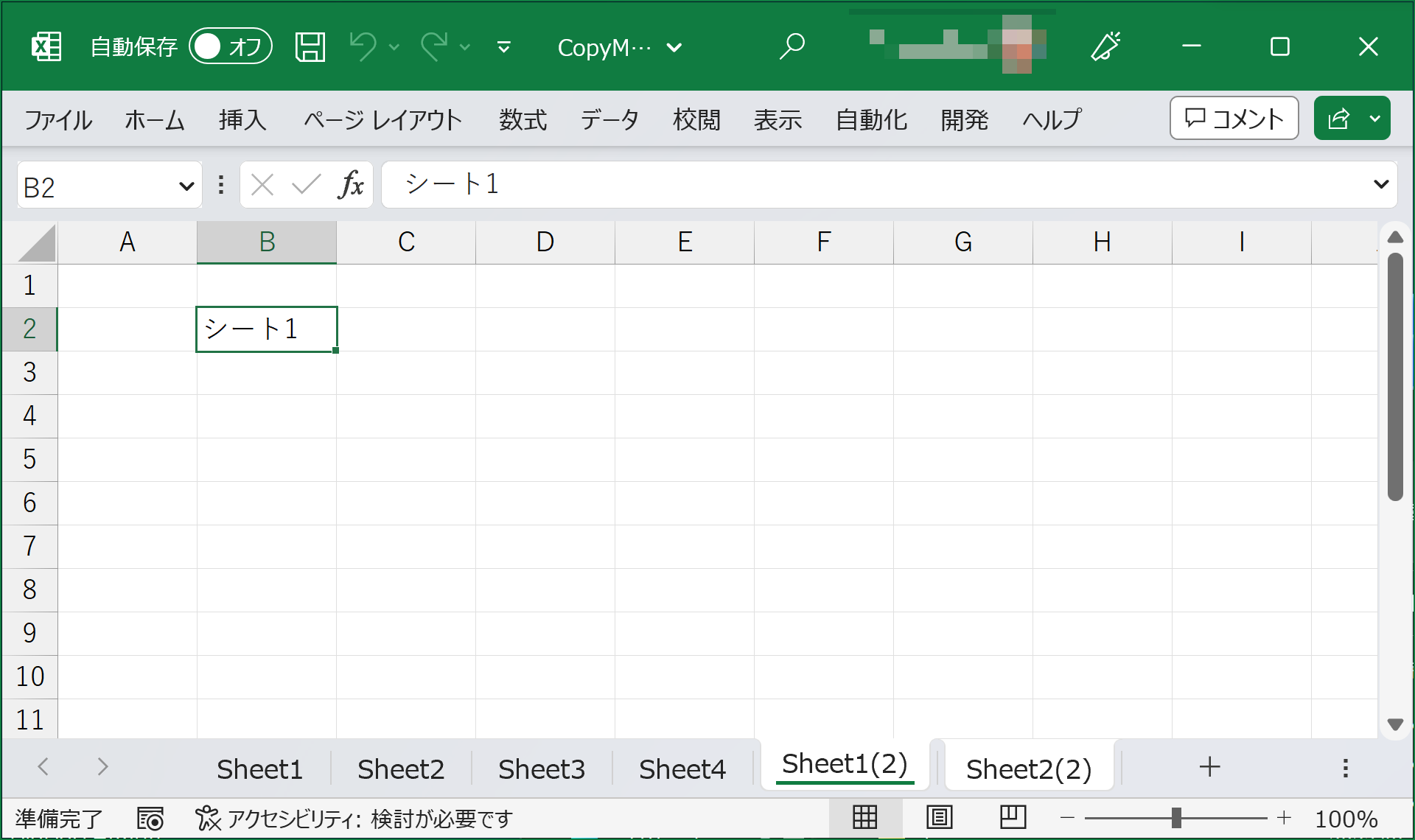Click the Redo arrow icon
The height and width of the screenshot is (840, 1415).
tap(433, 47)
